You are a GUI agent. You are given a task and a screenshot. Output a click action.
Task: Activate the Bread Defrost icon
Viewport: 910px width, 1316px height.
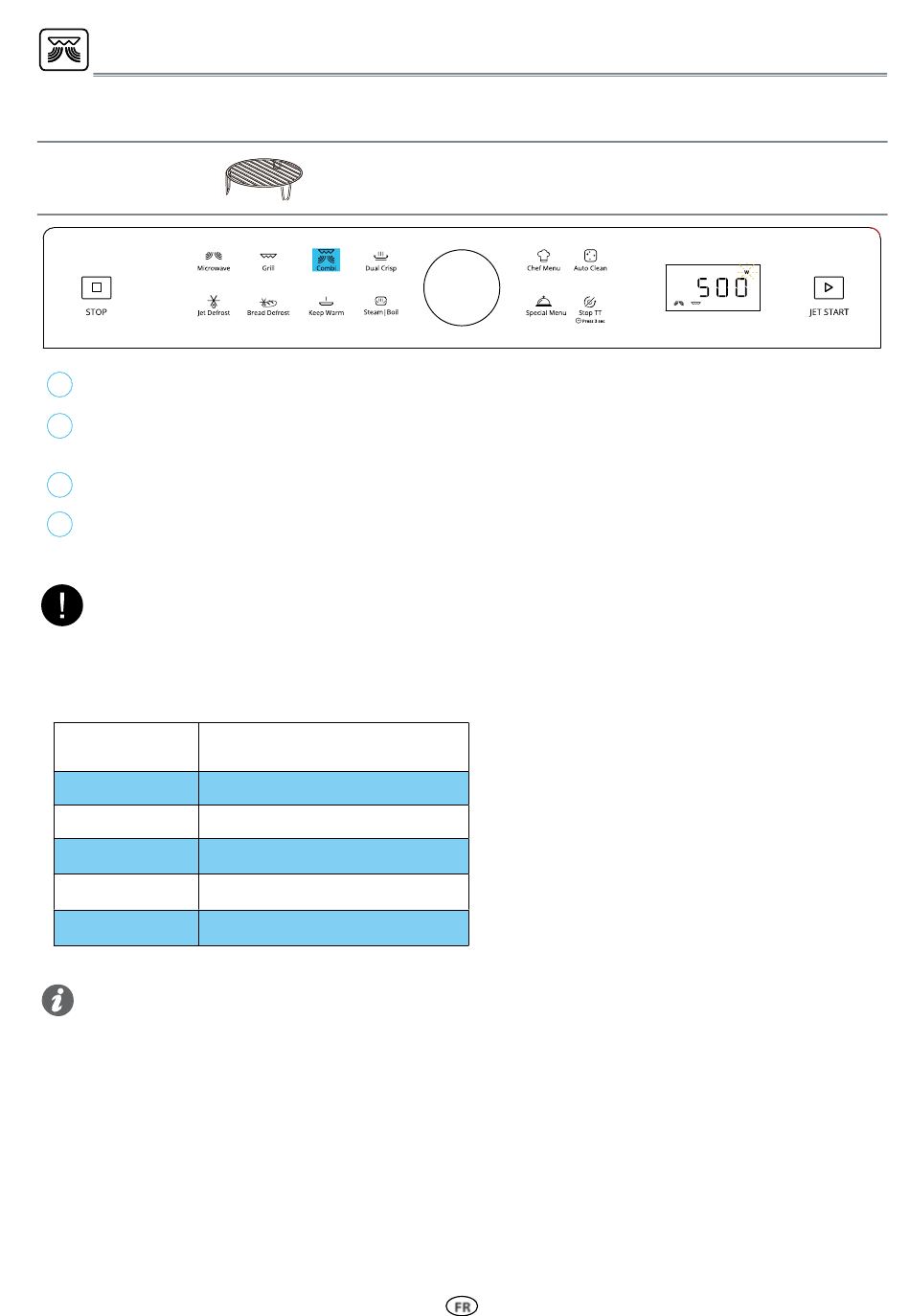(268, 302)
